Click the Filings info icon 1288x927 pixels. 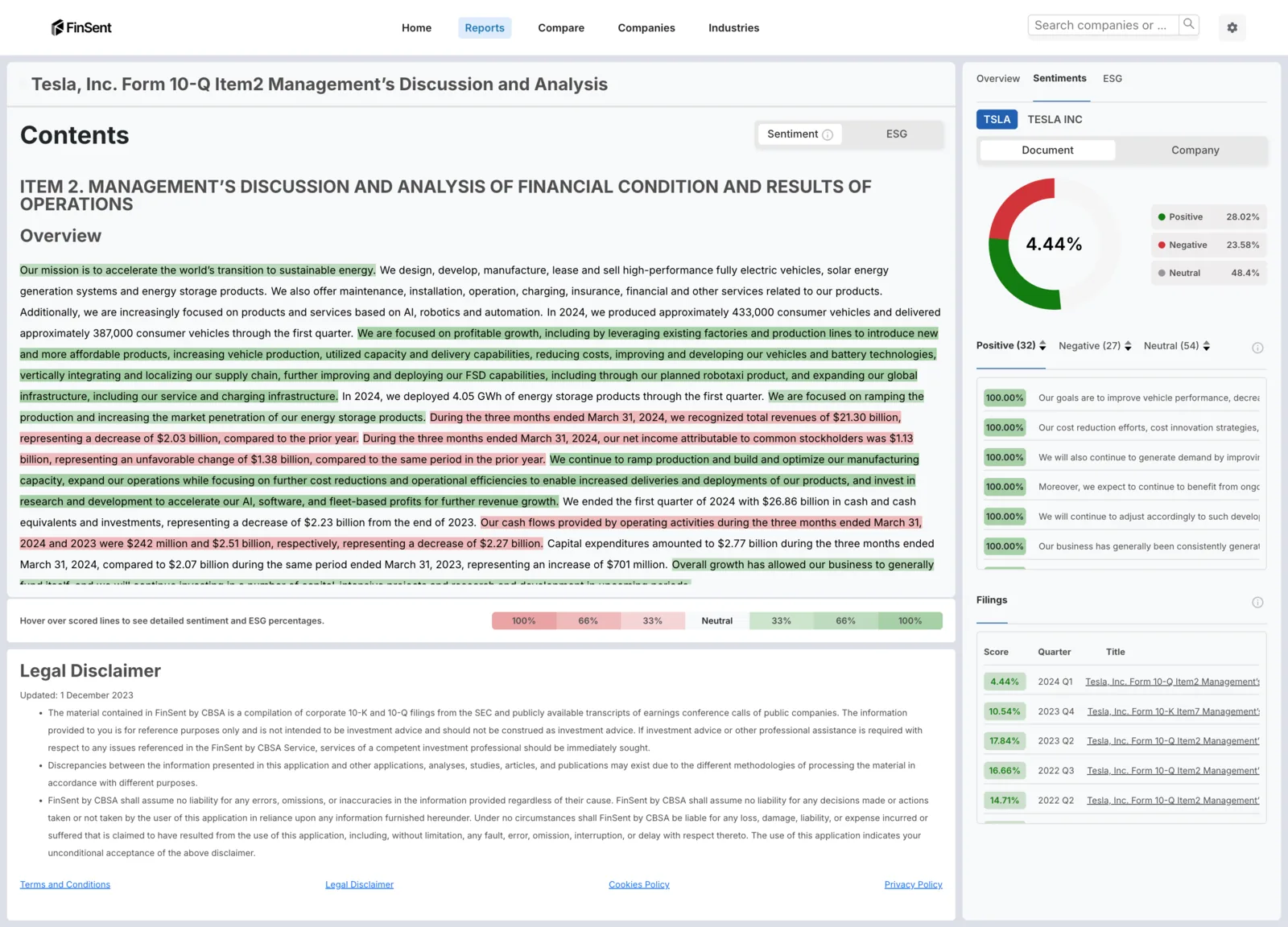pyautogui.click(x=1257, y=602)
